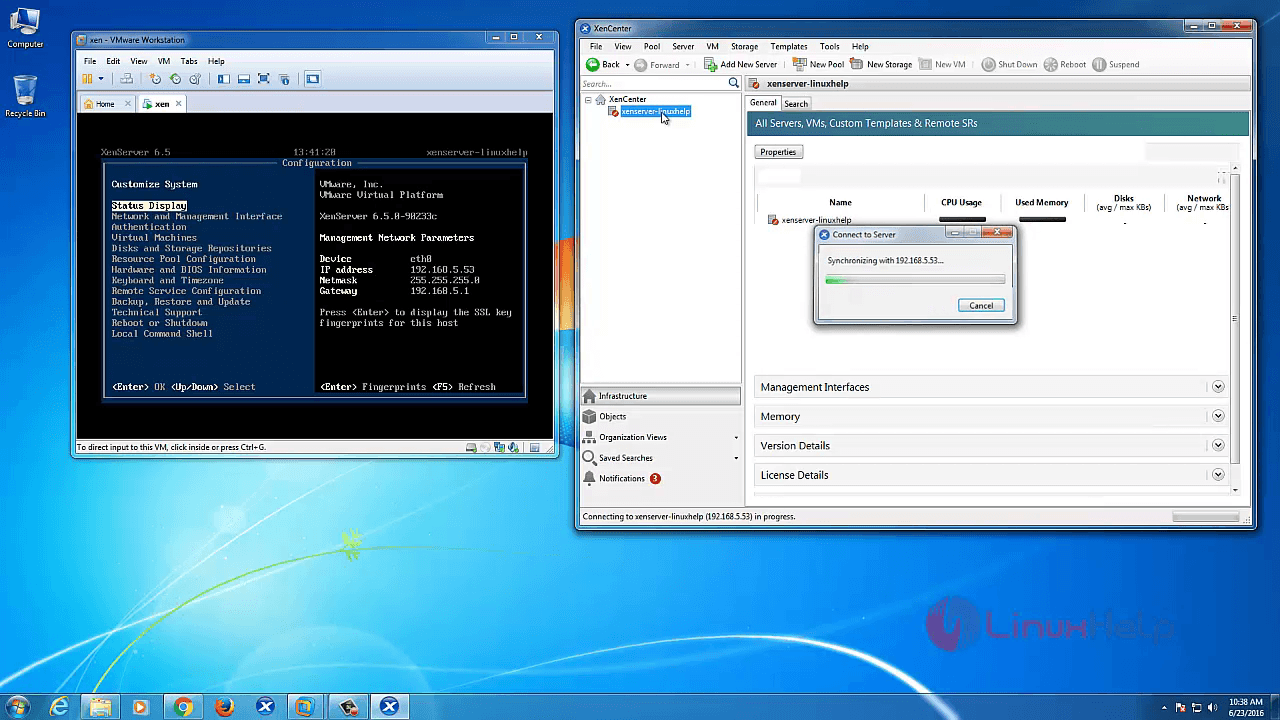Click the VMware send Ctrl+Alt+Del icon
Viewport: 1280px width, 720px height.
click(x=126, y=79)
